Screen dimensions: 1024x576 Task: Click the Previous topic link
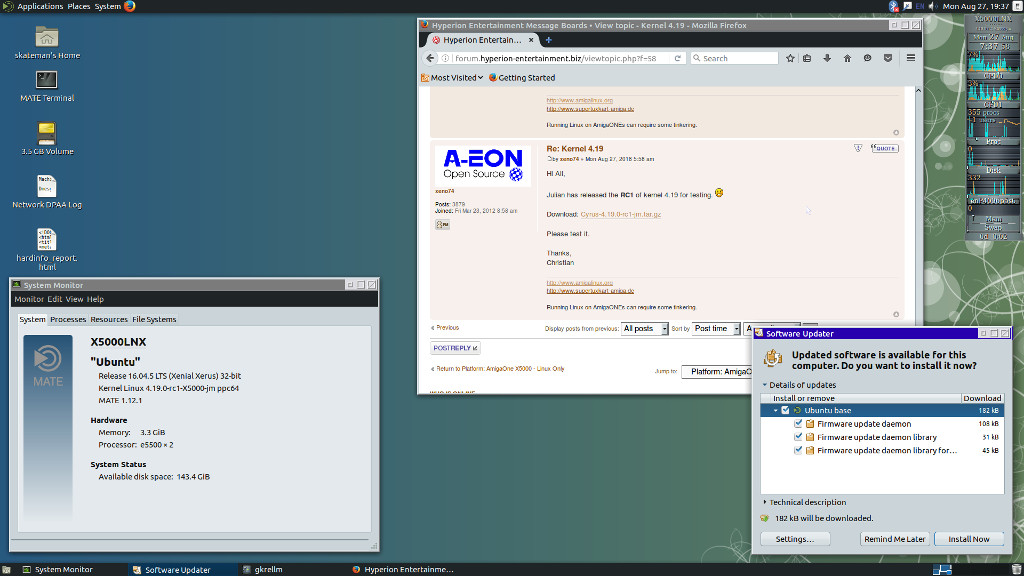[445, 328]
